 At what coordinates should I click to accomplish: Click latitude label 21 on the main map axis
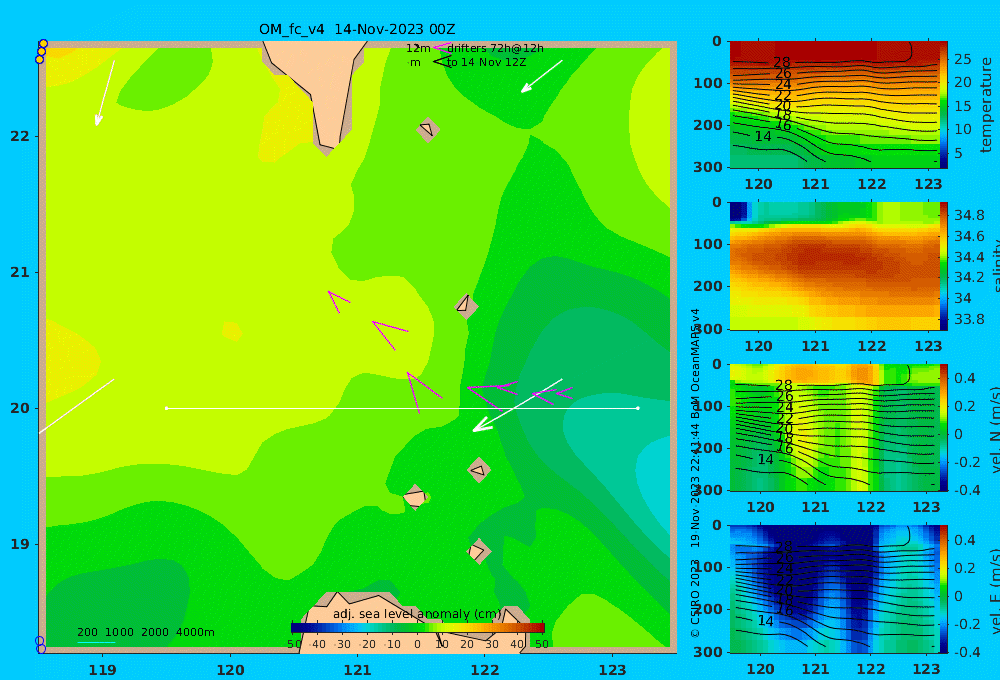pyautogui.click(x=20, y=272)
